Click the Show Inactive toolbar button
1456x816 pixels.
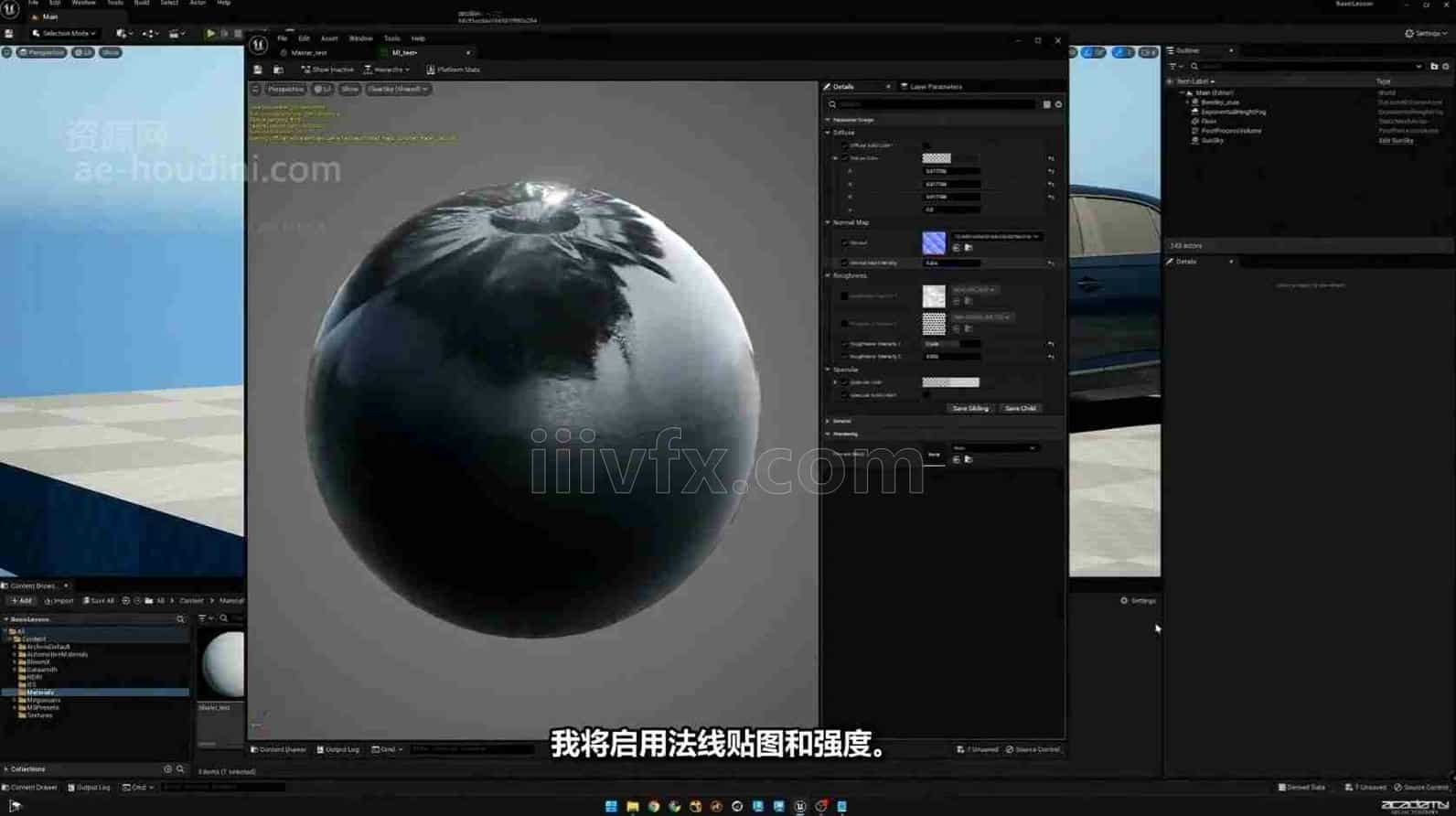coord(327,70)
